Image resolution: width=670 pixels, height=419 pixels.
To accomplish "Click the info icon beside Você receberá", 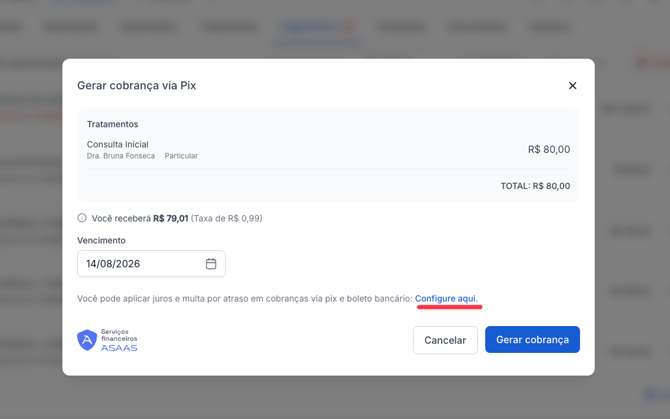I will 82,218.
